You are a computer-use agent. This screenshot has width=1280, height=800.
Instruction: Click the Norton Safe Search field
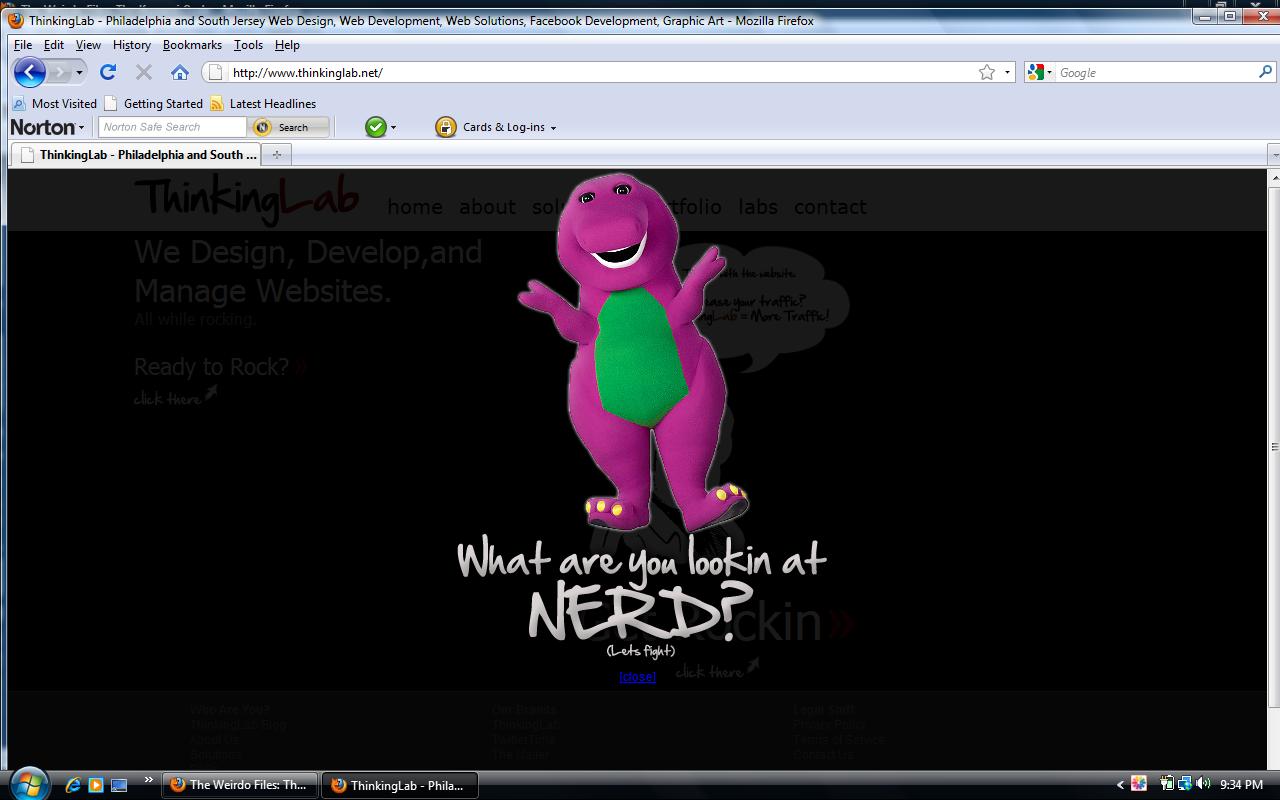click(172, 127)
